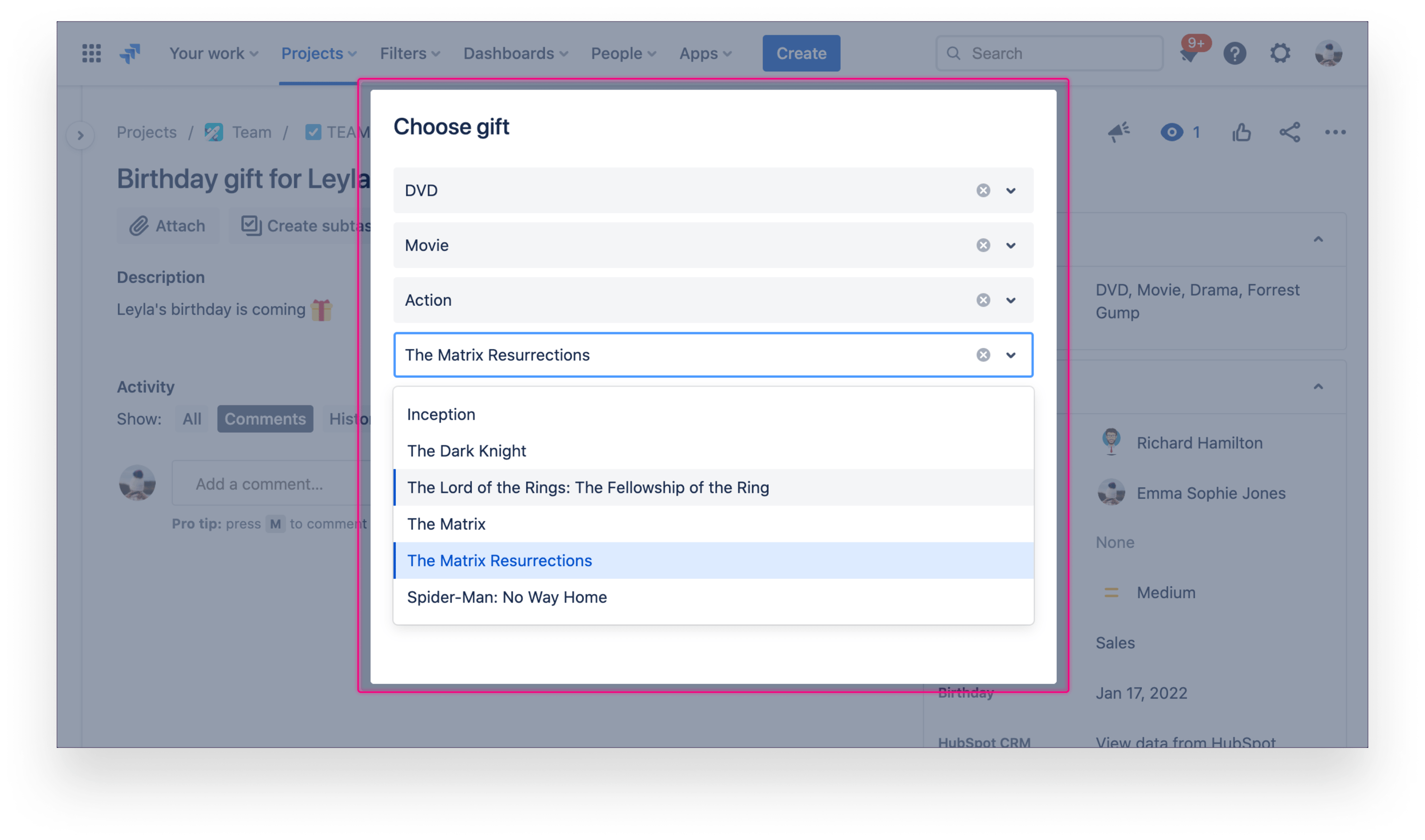The image size is (1425, 840).
Task: Select Inception from the list
Action: pos(713,415)
